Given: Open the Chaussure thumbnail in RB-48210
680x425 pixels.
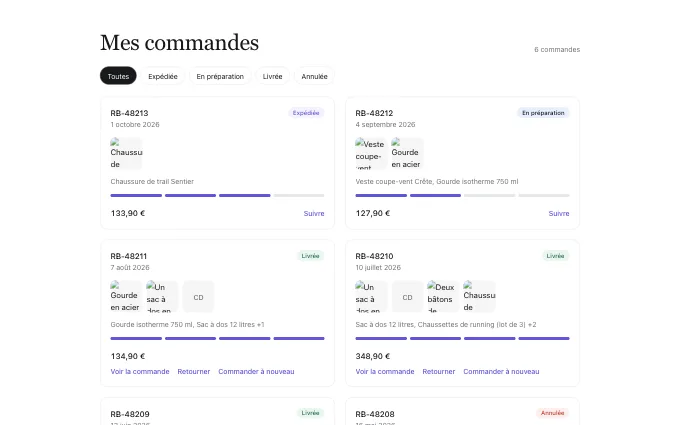Looking at the screenshot, I should [x=479, y=296].
